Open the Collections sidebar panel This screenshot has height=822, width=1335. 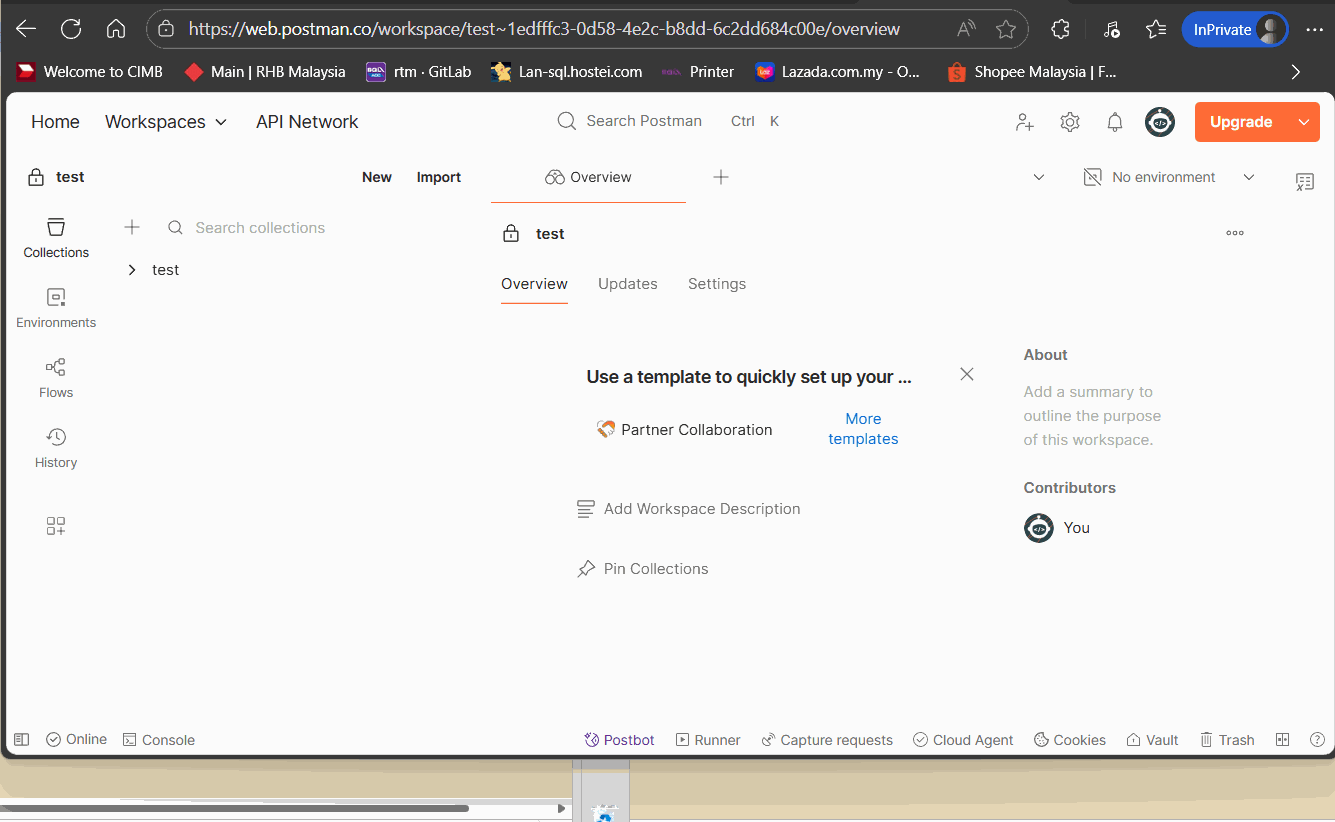(56, 238)
